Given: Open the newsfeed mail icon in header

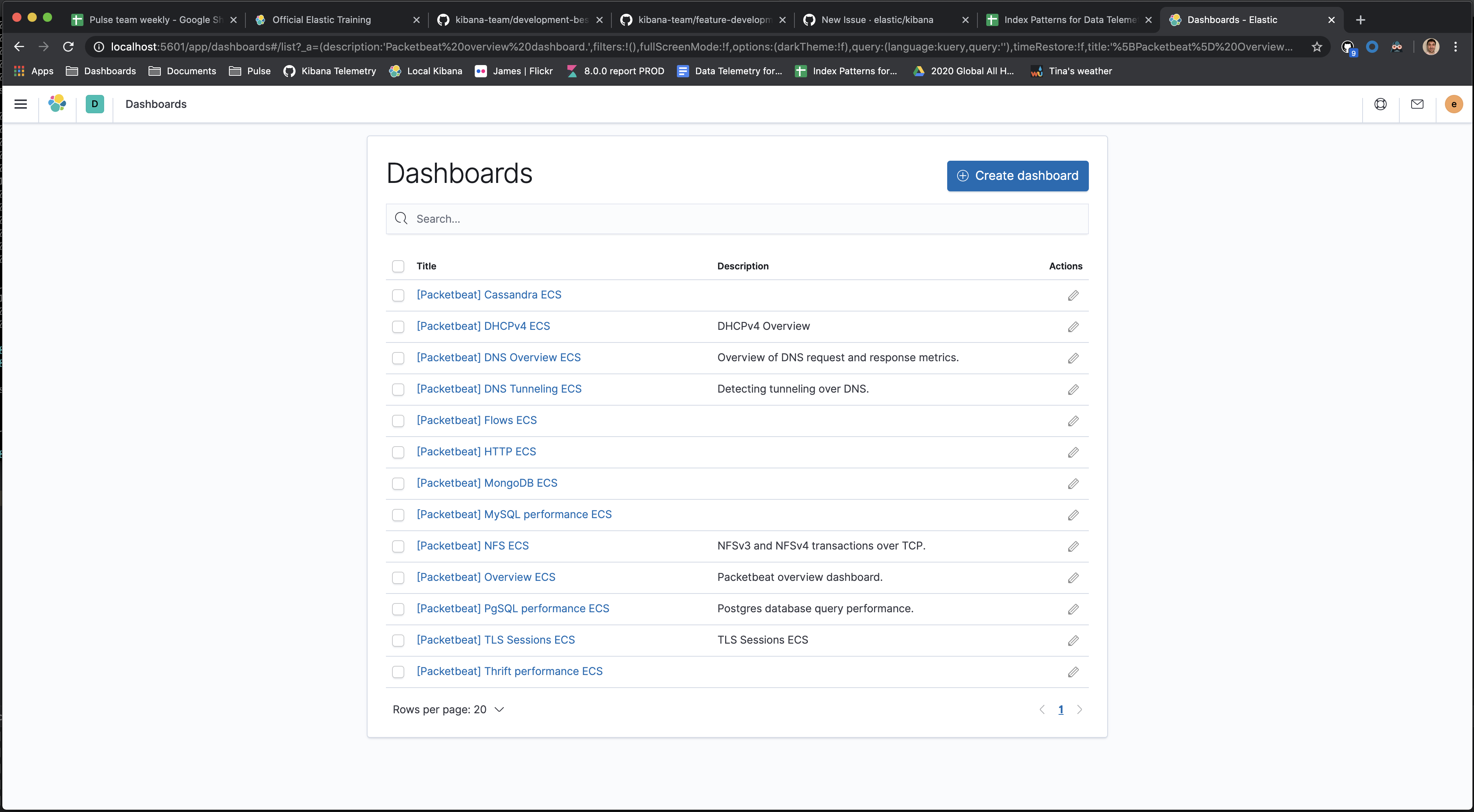Looking at the screenshot, I should 1417,104.
